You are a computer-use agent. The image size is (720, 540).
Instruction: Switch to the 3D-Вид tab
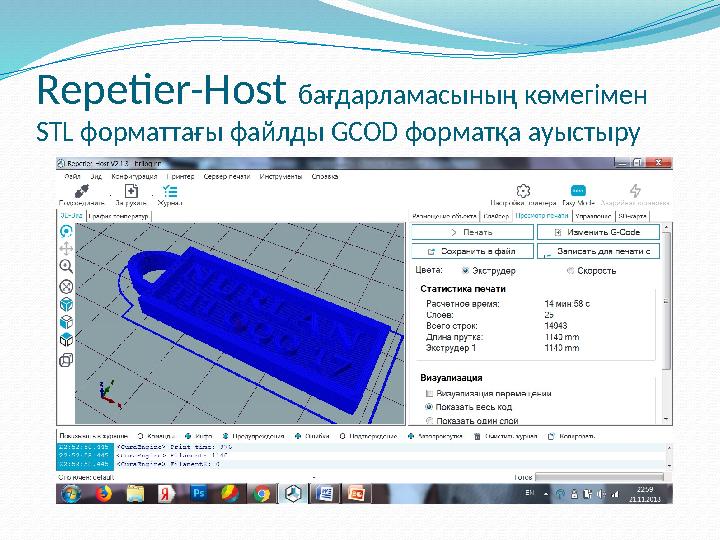pyautogui.click(x=71, y=215)
